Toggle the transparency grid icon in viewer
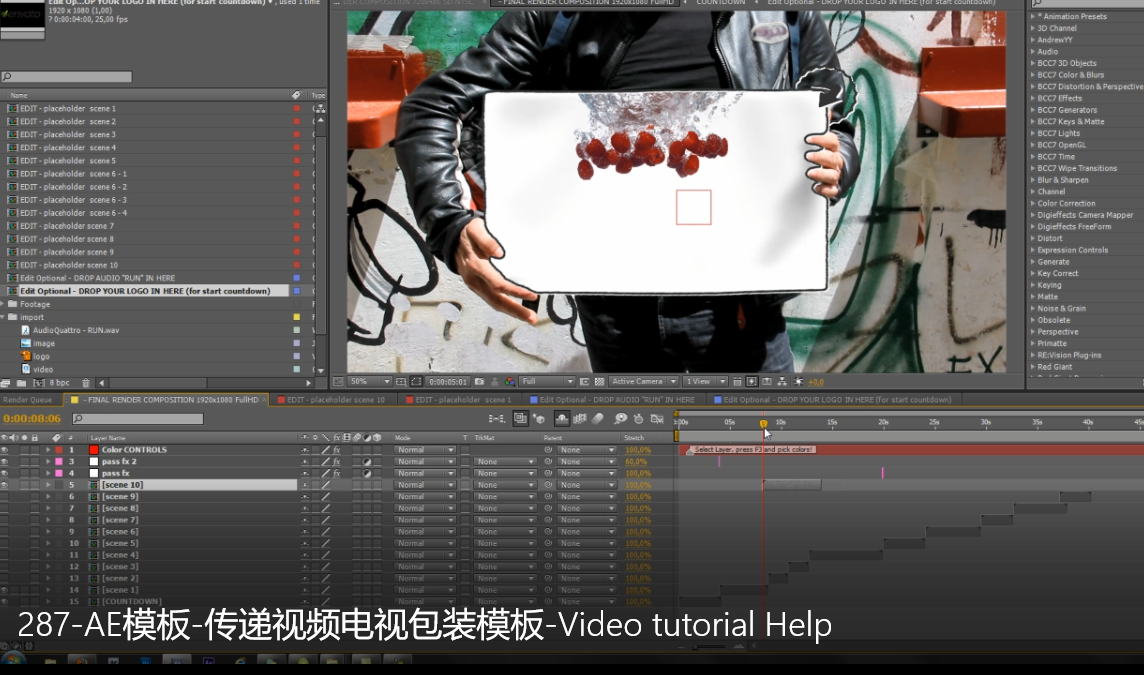This screenshot has width=1144, height=675. tap(600, 382)
